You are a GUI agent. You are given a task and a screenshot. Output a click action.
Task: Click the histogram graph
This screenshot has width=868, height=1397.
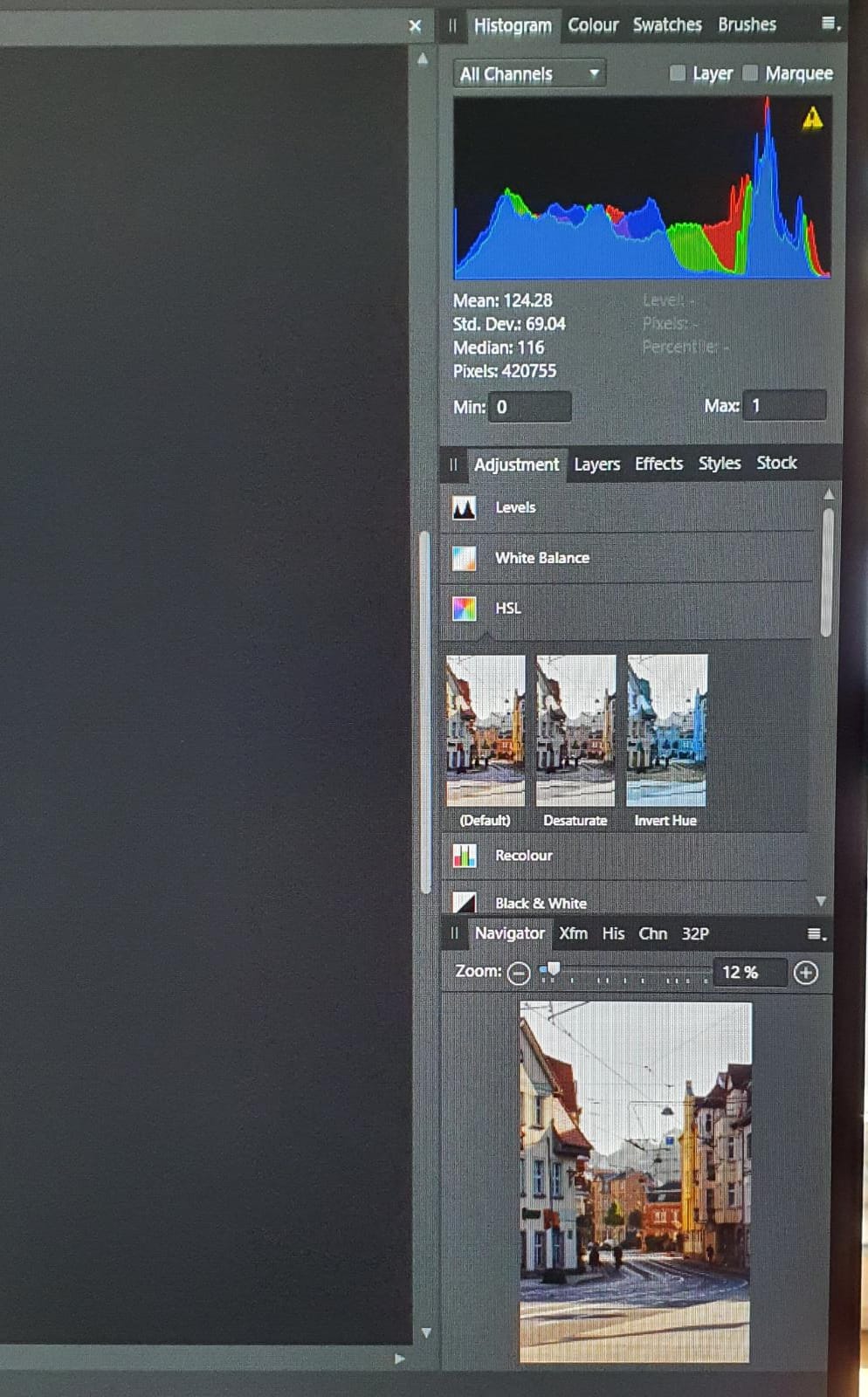coord(642,188)
